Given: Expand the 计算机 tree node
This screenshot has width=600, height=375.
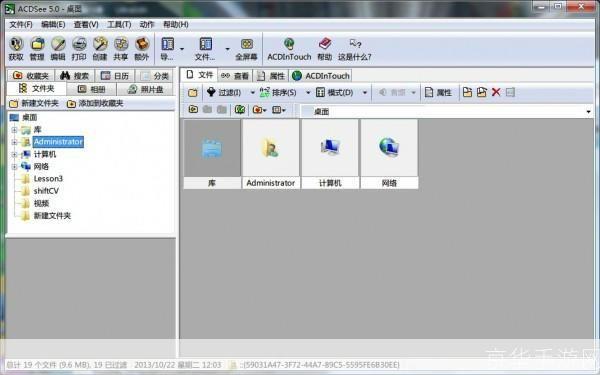Looking at the screenshot, I should pyautogui.click(x=14, y=154).
